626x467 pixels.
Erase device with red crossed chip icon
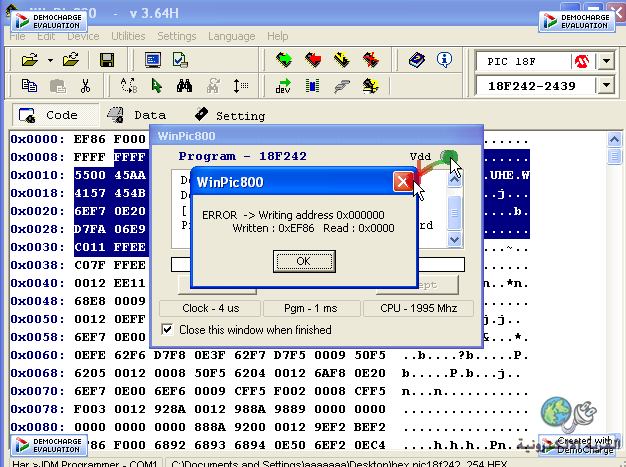pyautogui.click(x=371, y=60)
